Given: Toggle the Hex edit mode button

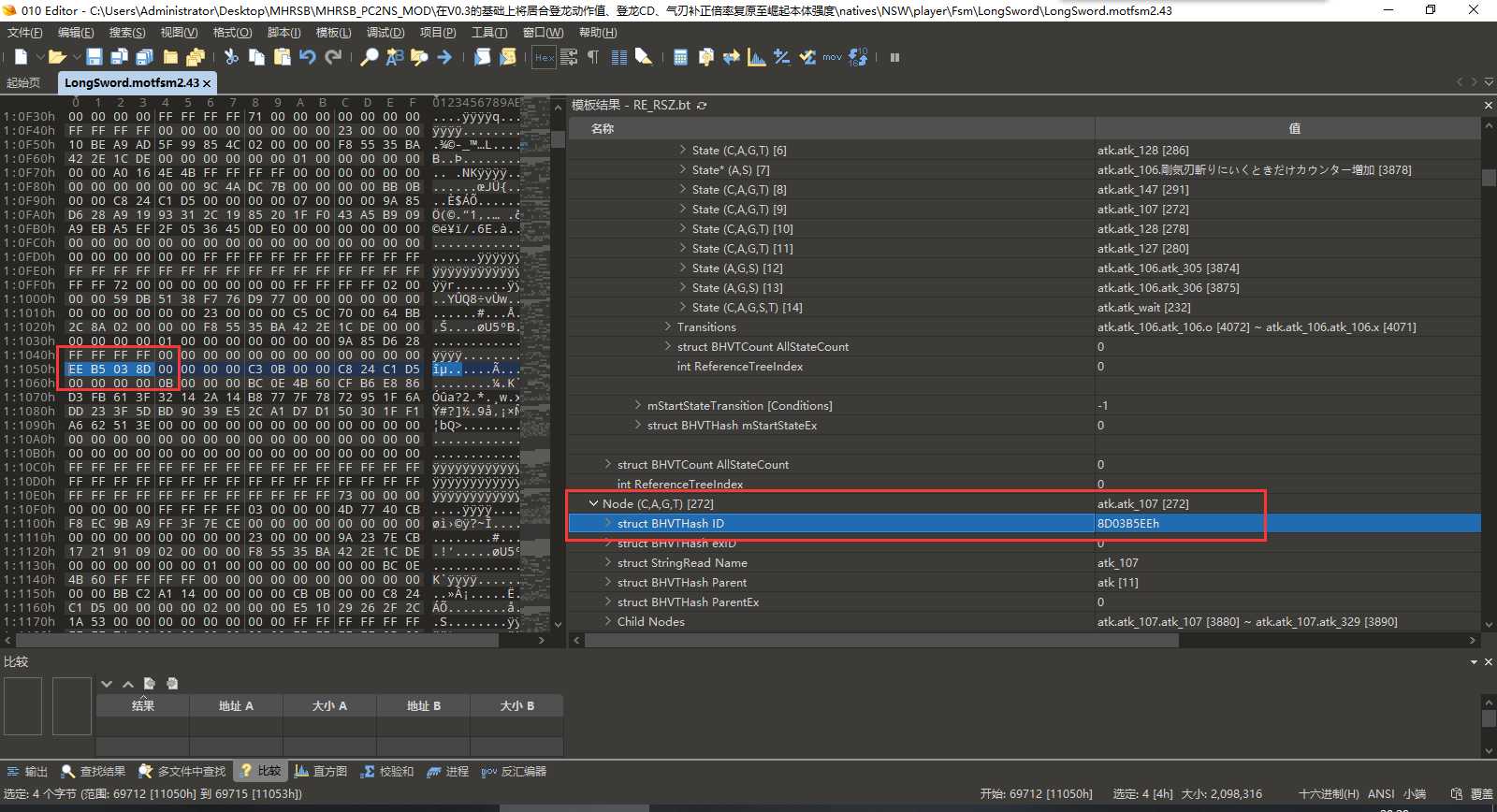Looking at the screenshot, I should (544, 57).
